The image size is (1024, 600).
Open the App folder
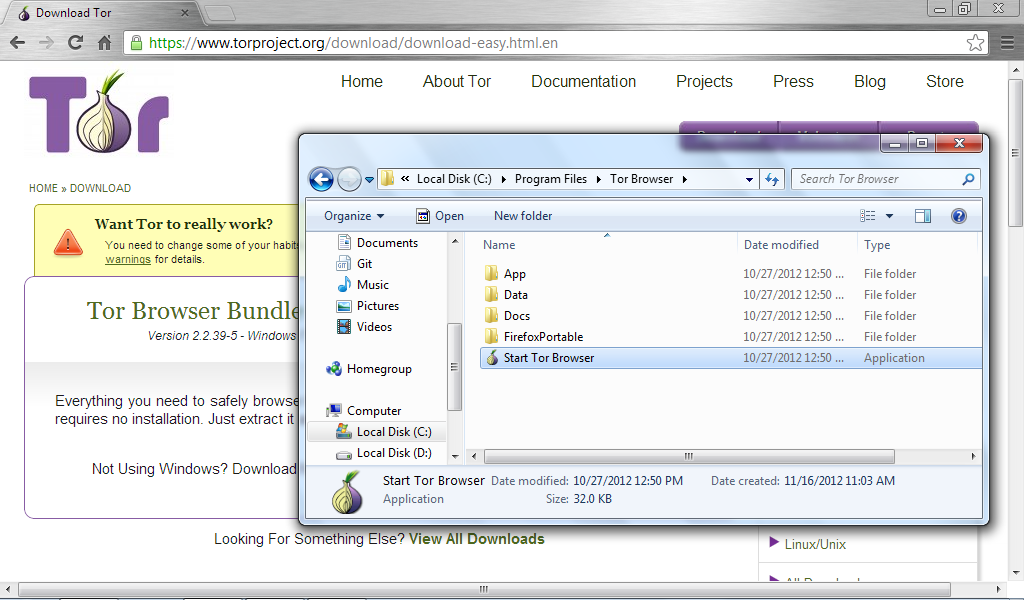tap(513, 273)
